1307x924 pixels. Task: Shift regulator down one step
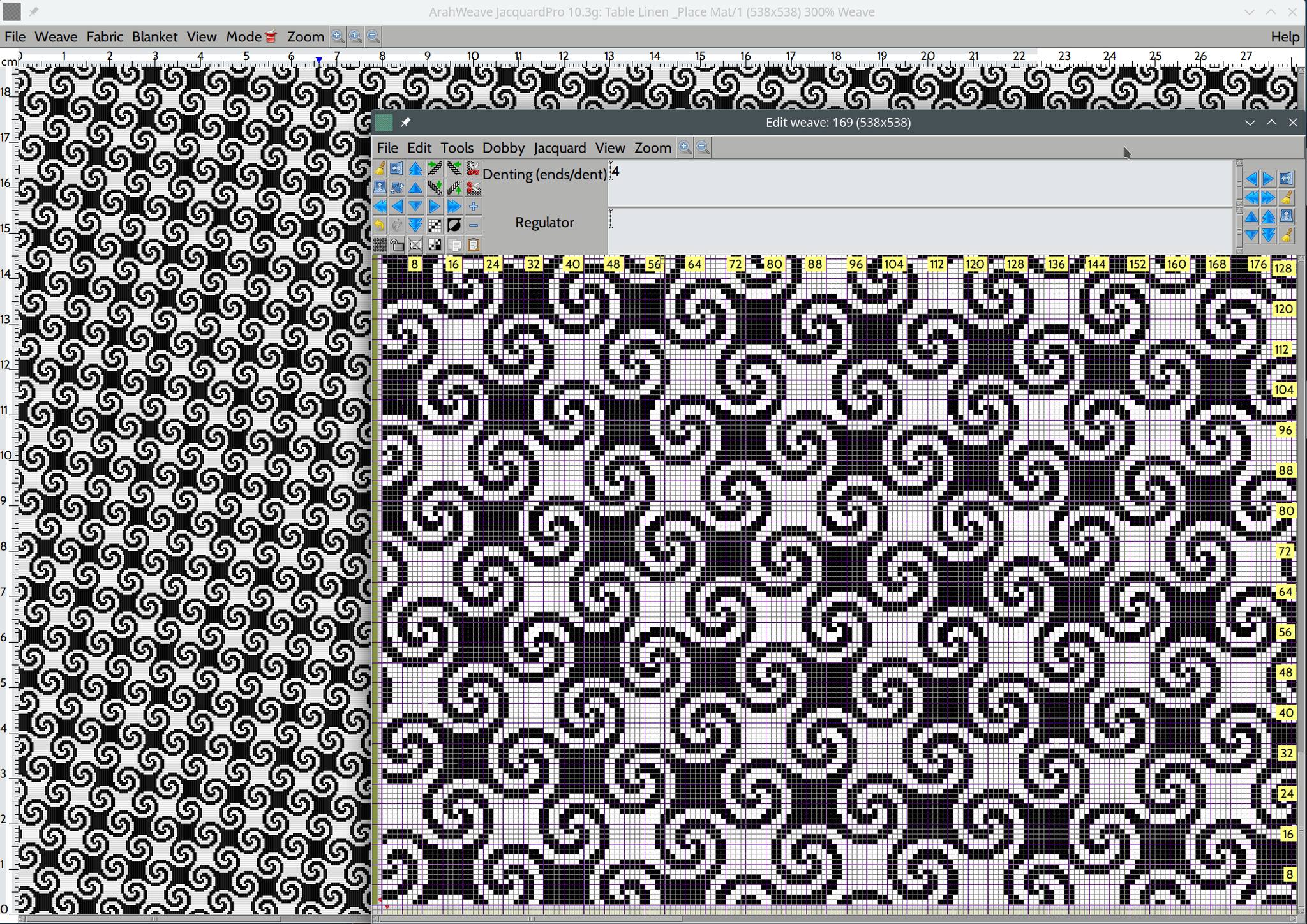(x=1251, y=235)
